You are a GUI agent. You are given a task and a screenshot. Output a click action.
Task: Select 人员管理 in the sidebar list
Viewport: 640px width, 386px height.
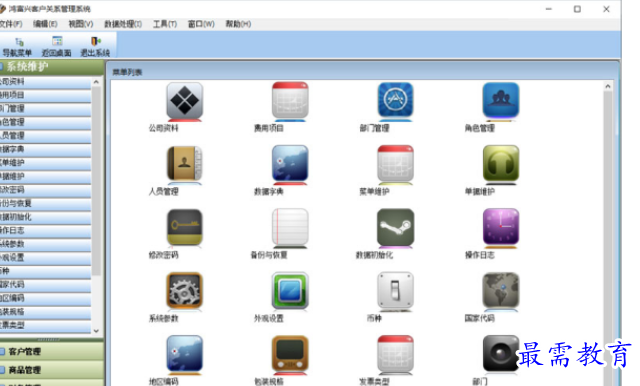45,136
